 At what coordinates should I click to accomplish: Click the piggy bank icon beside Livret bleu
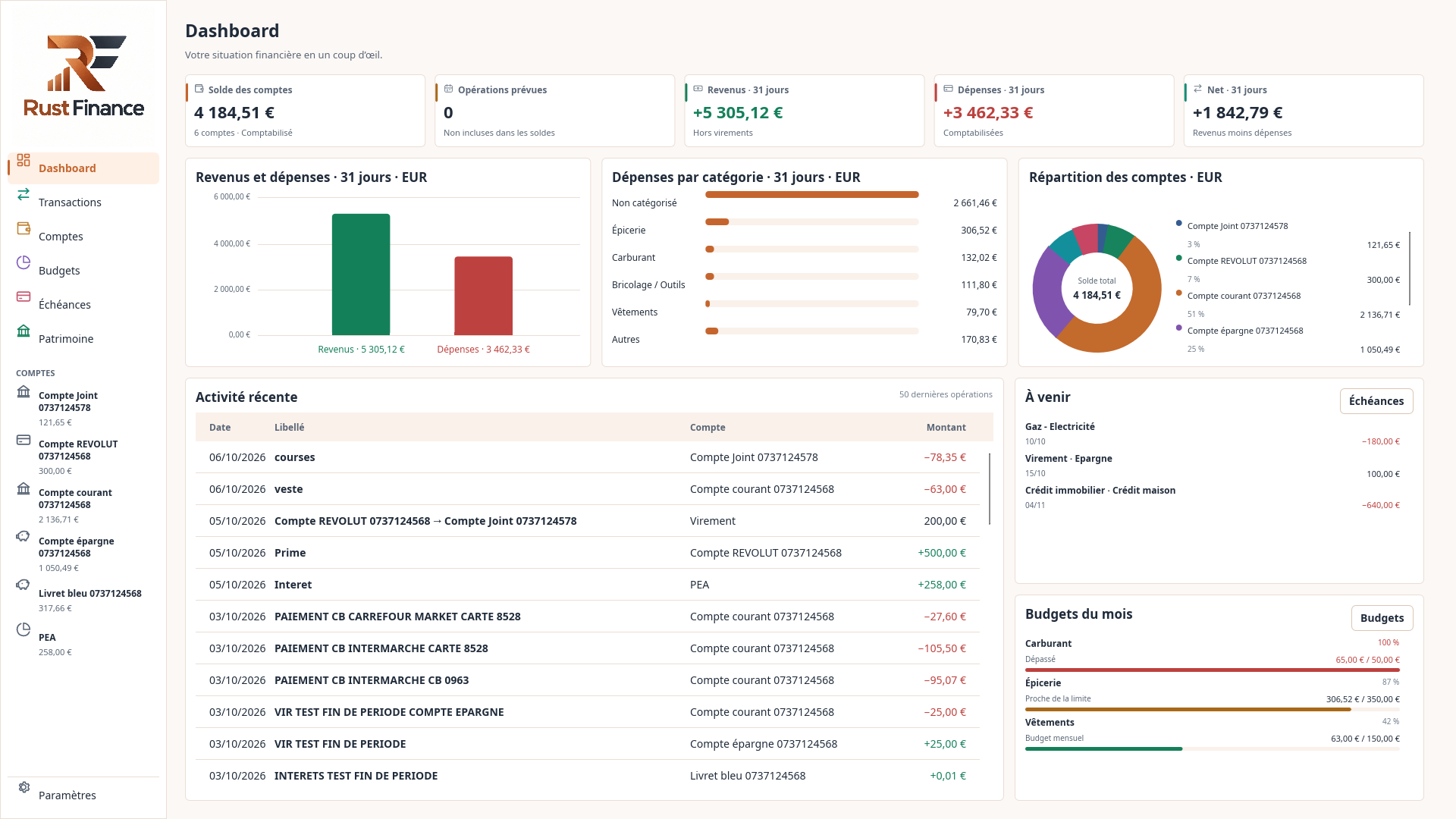pos(24,585)
